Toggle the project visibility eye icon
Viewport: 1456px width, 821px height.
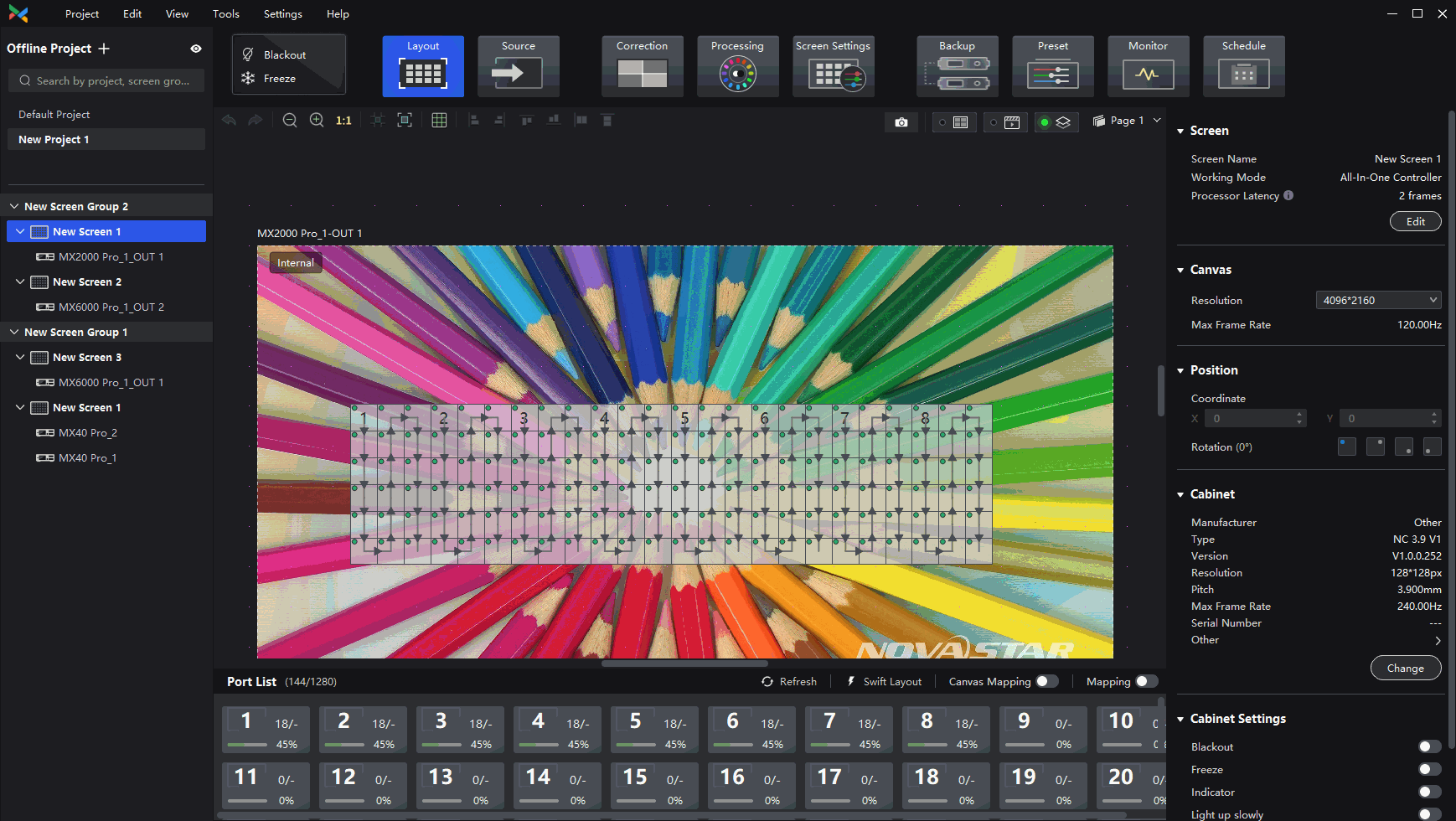[196, 49]
